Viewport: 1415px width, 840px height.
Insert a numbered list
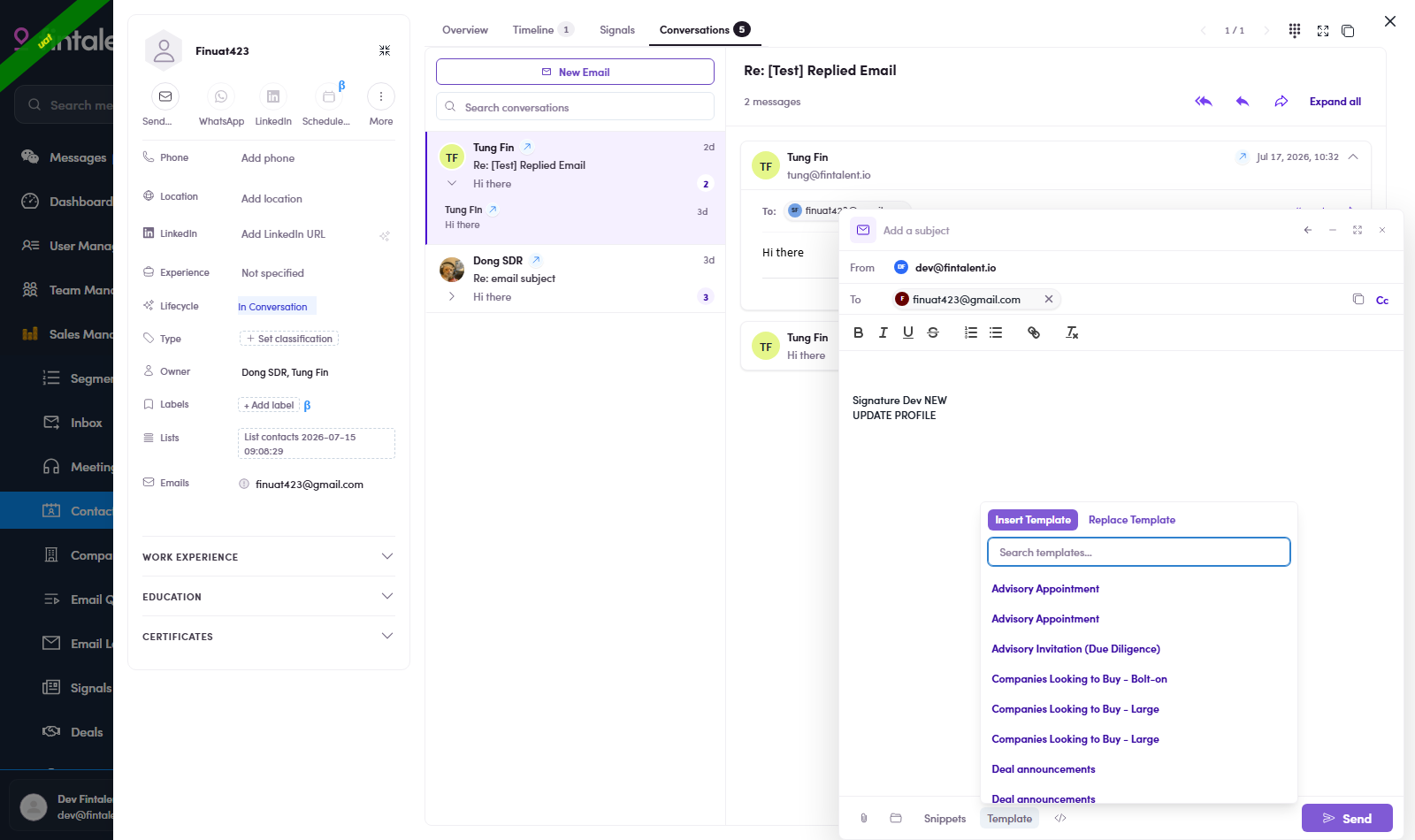point(971,332)
